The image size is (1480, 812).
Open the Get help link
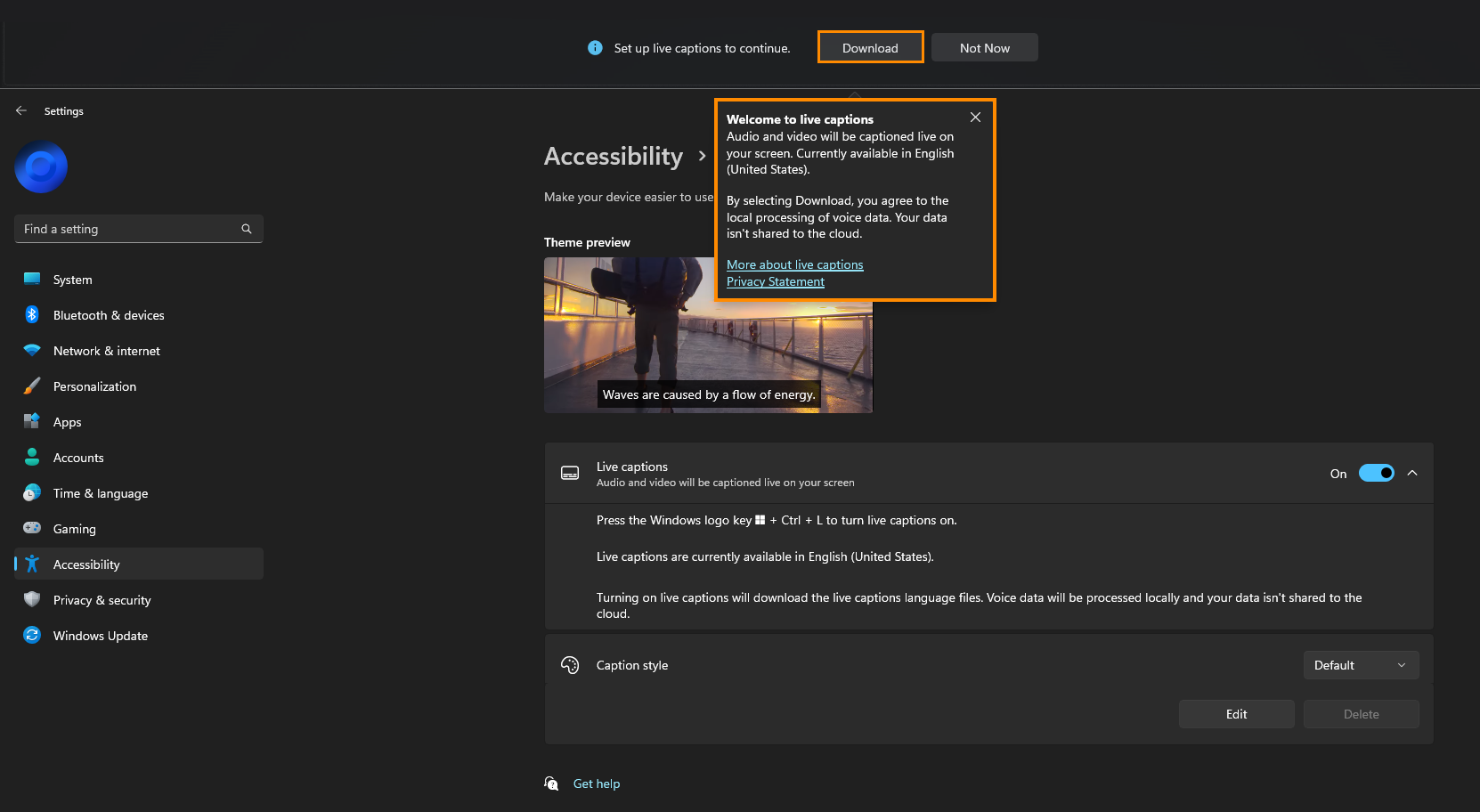click(x=596, y=784)
